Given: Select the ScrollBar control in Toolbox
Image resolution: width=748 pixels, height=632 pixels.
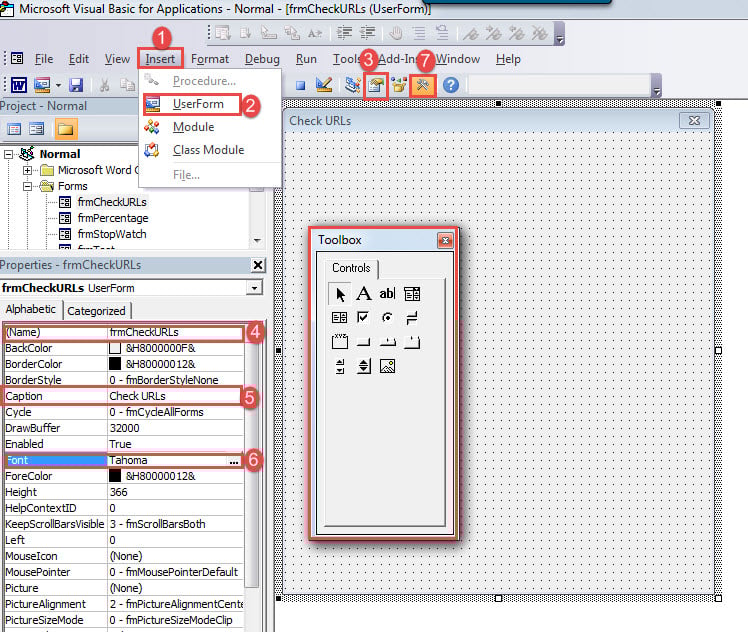Looking at the screenshot, I should (x=340, y=366).
